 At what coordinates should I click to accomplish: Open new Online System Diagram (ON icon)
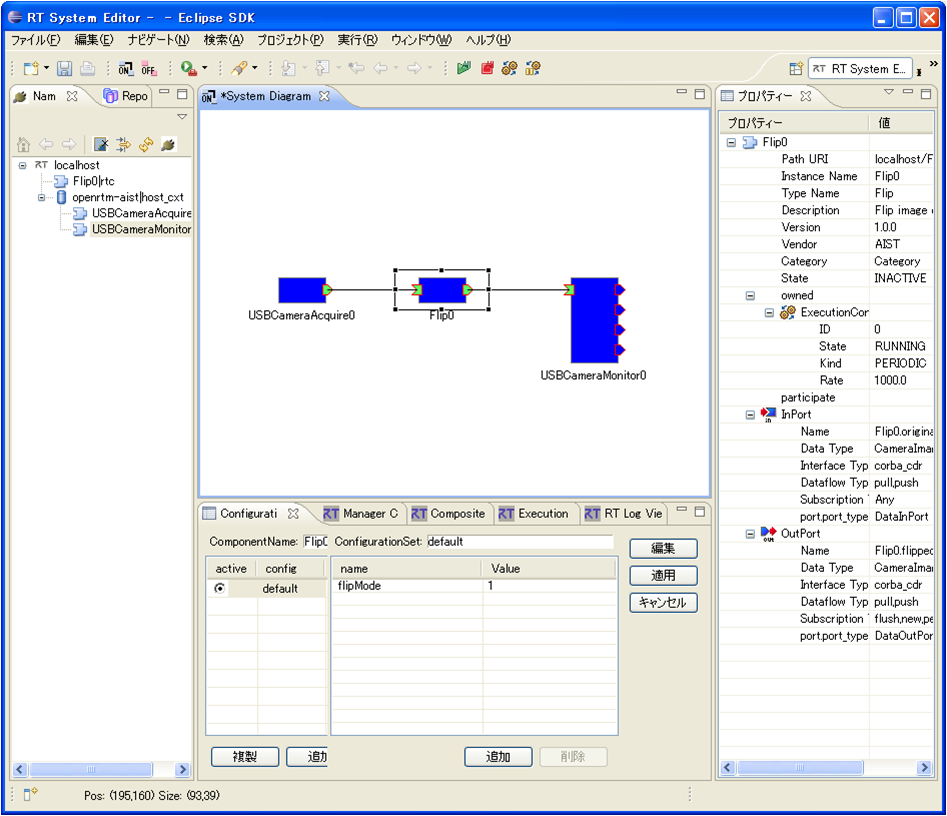point(126,68)
